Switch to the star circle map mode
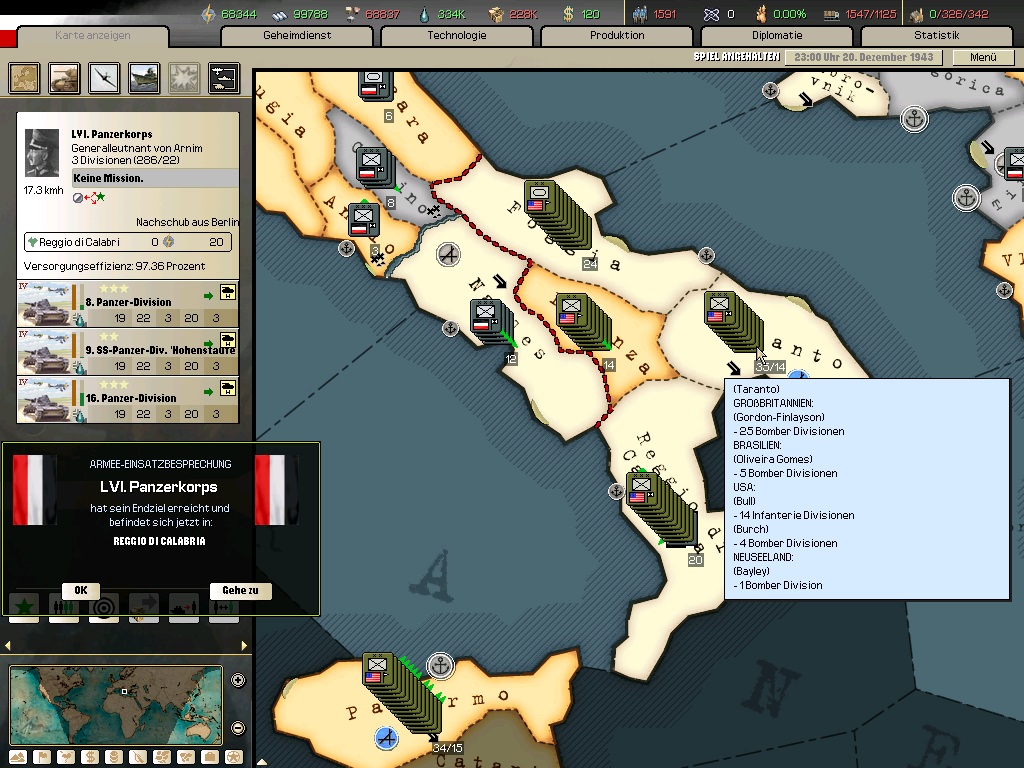The width and height of the screenshot is (1024, 768). (x=234, y=758)
